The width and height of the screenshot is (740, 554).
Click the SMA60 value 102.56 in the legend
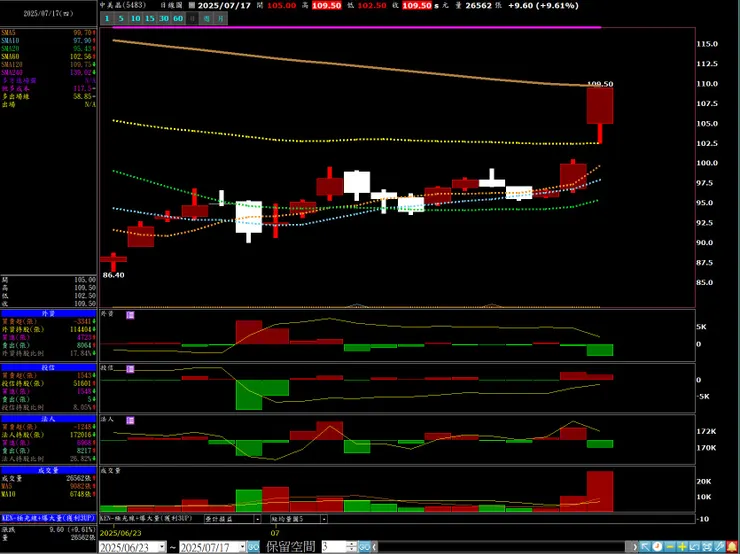coord(81,57)
